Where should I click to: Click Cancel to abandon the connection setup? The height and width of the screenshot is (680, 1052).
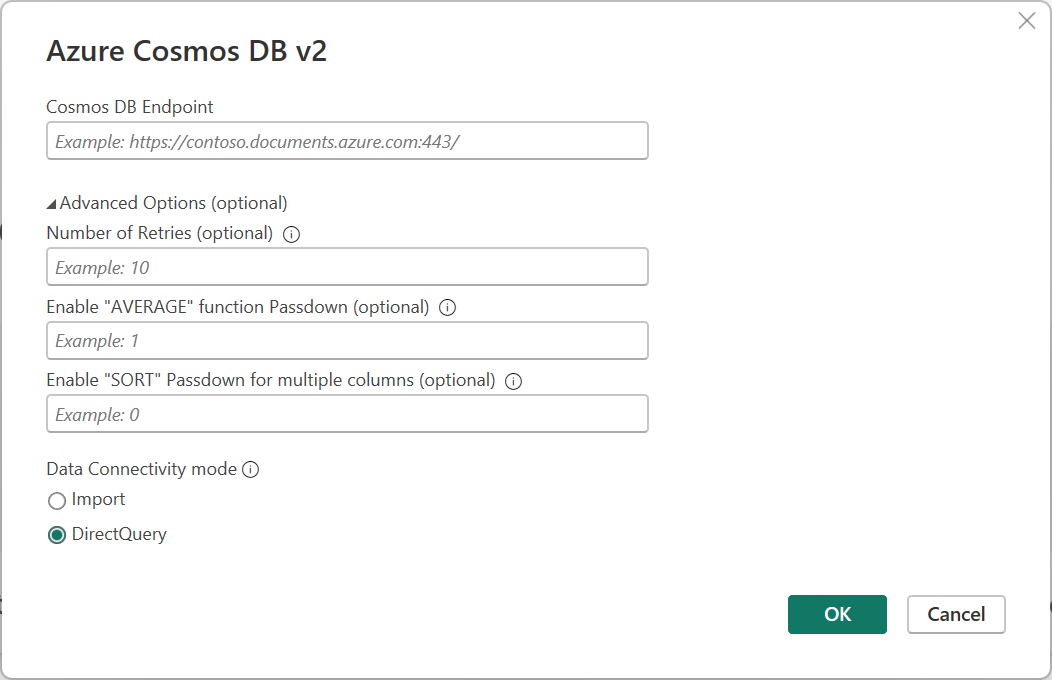click(955, 614)
